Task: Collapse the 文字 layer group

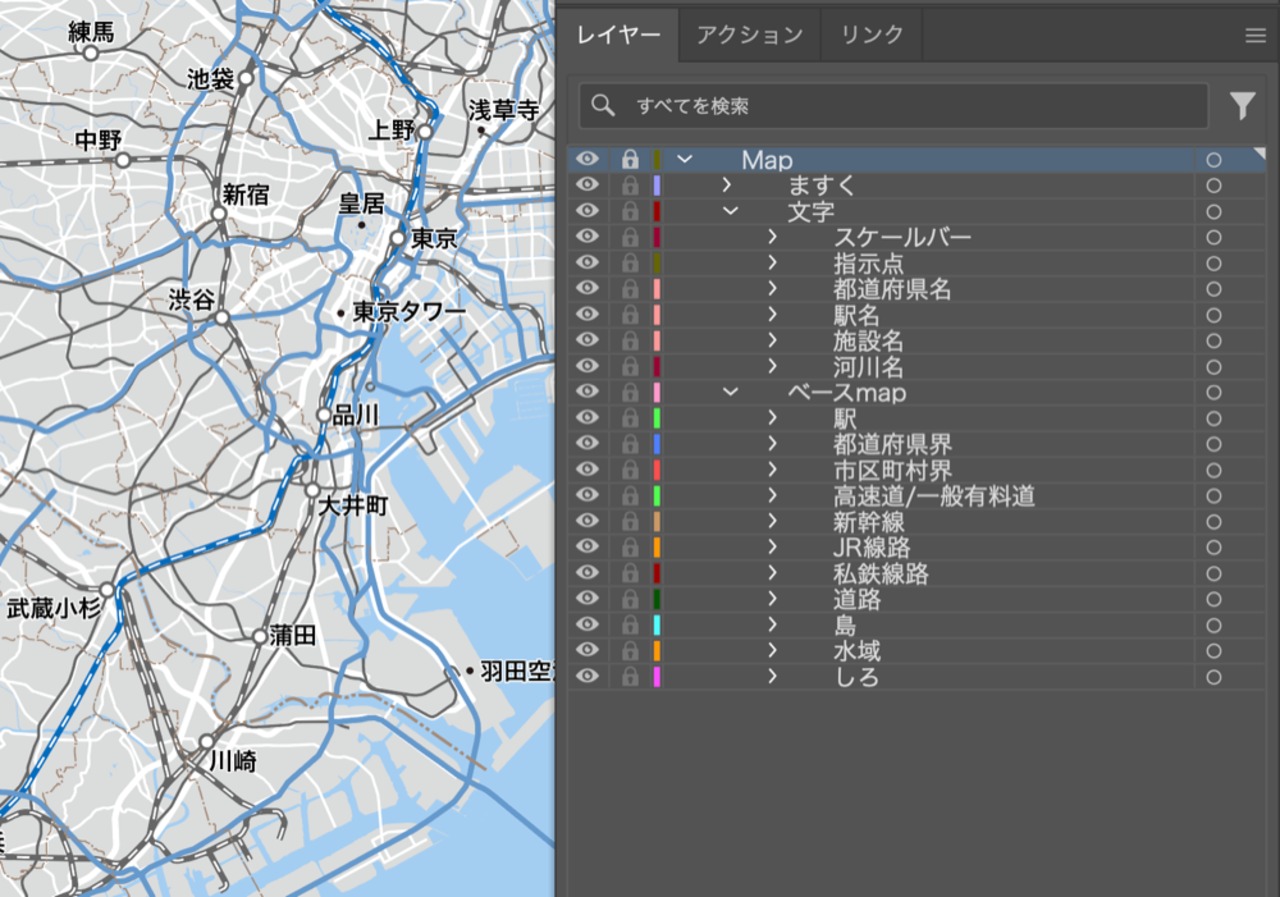Action: tap(730, 211)
